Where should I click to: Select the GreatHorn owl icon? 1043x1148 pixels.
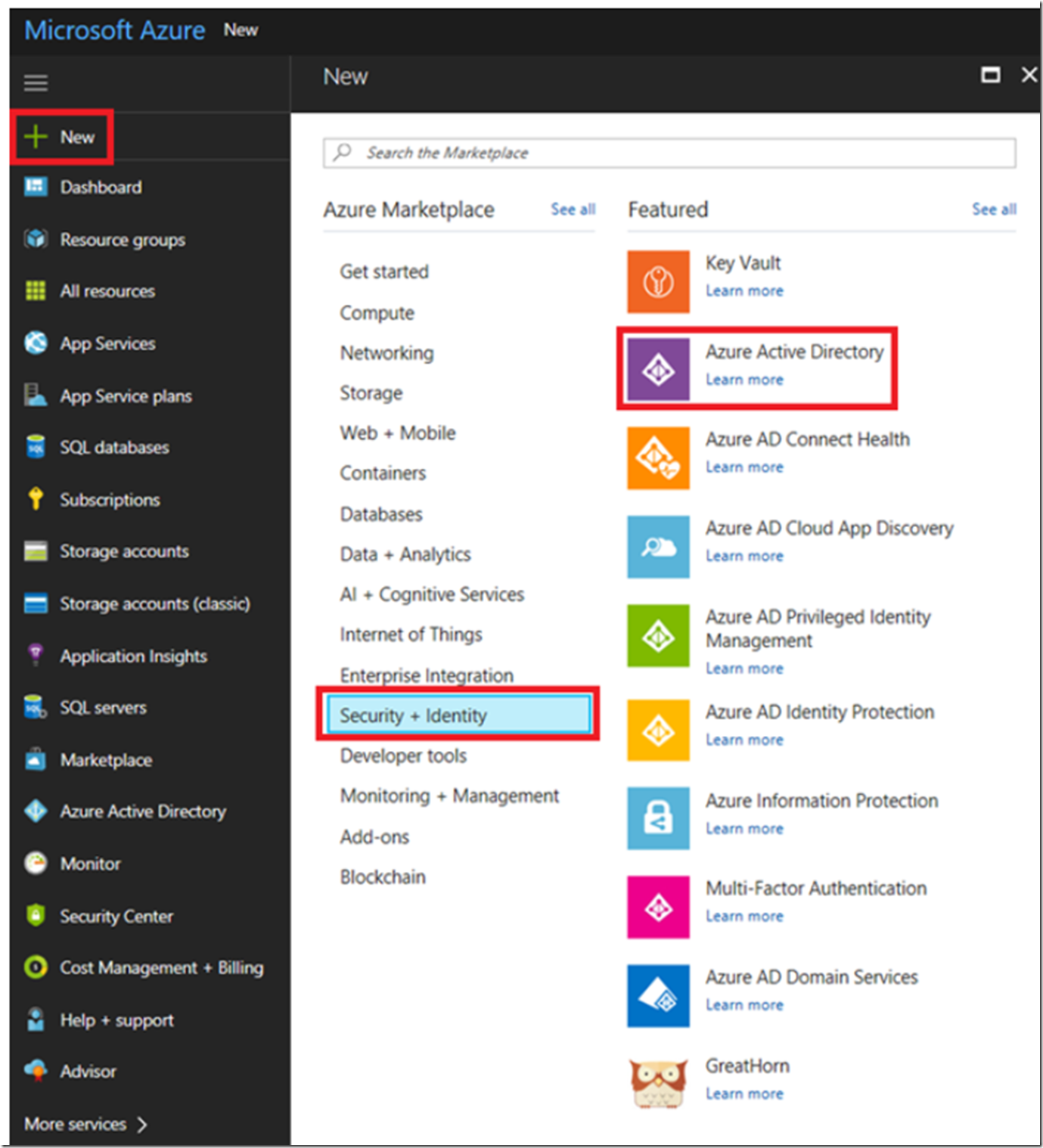coord(658,1083)
